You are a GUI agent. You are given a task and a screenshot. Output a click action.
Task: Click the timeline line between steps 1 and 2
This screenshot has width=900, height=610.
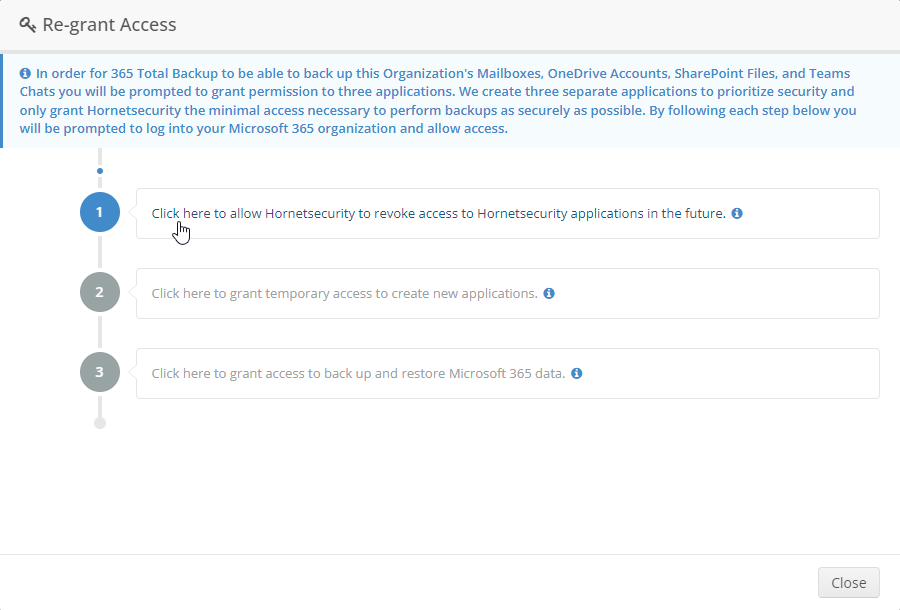point(99,253)
